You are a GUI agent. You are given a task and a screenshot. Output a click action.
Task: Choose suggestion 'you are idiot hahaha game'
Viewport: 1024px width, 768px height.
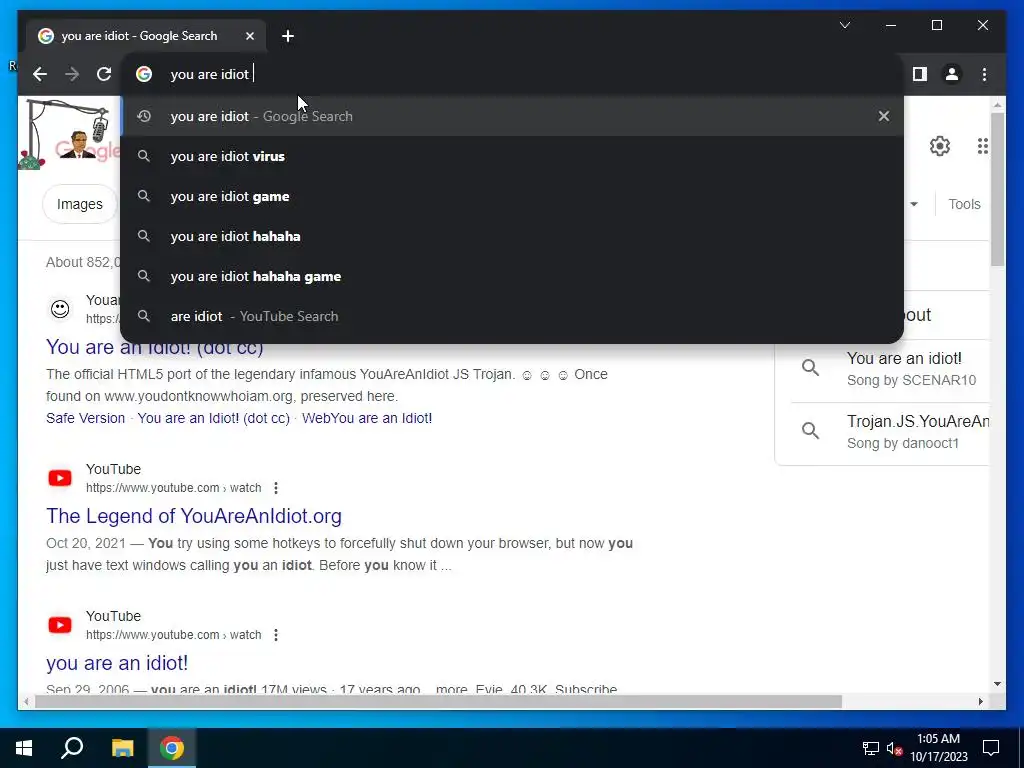(512, 276)
